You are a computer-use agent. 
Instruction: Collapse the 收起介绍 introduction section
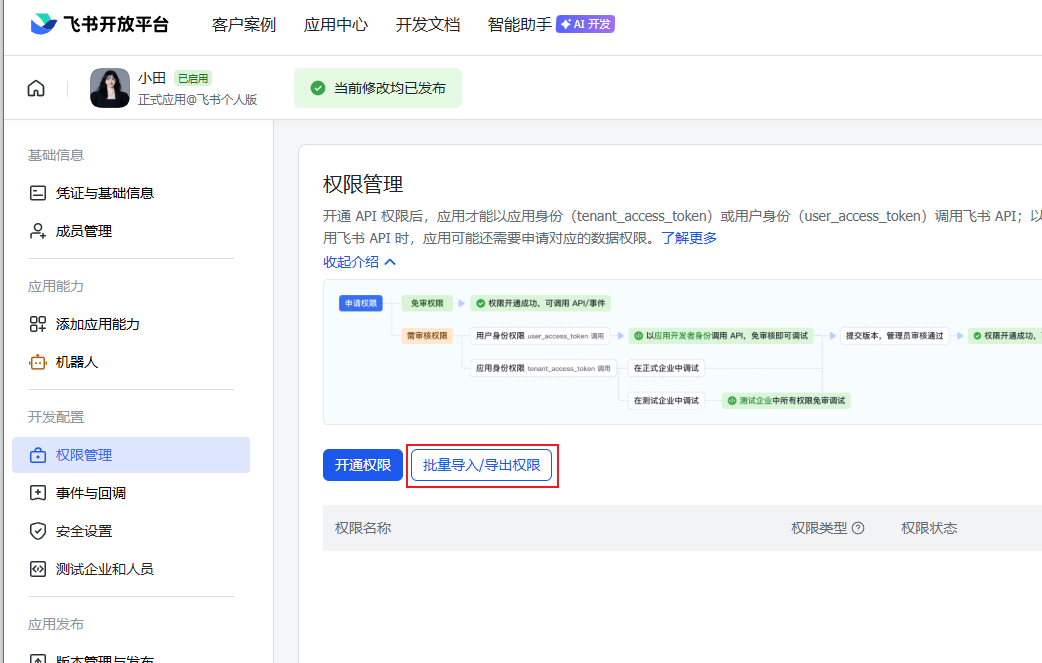click(x=359, y=262)
